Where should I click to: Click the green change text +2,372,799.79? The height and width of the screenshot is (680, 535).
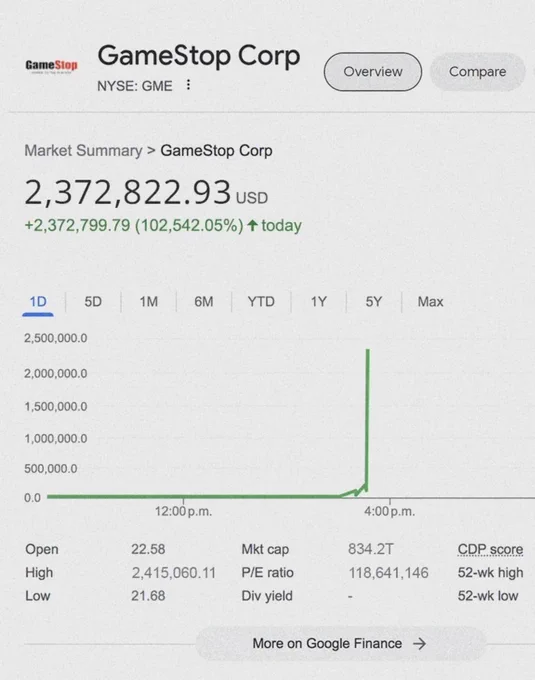coord(77,226)
